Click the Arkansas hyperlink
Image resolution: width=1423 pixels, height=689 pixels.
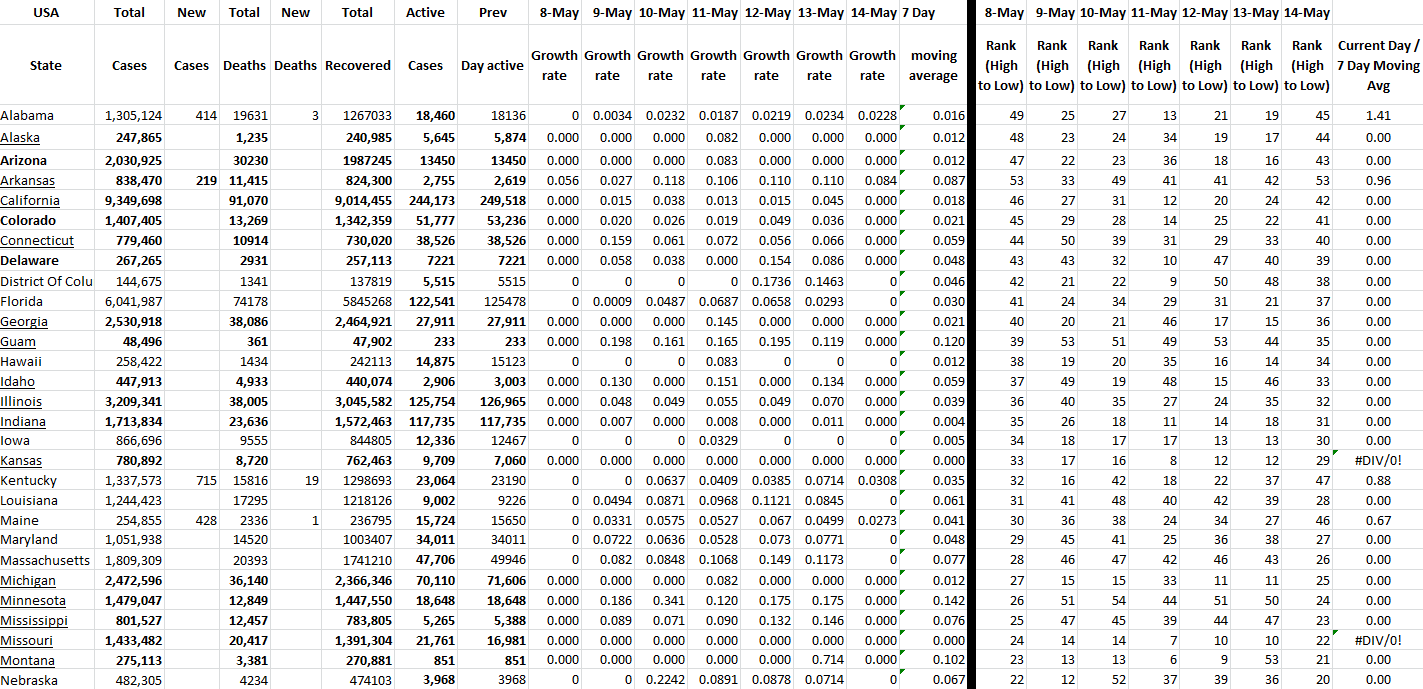click(27, 181)
